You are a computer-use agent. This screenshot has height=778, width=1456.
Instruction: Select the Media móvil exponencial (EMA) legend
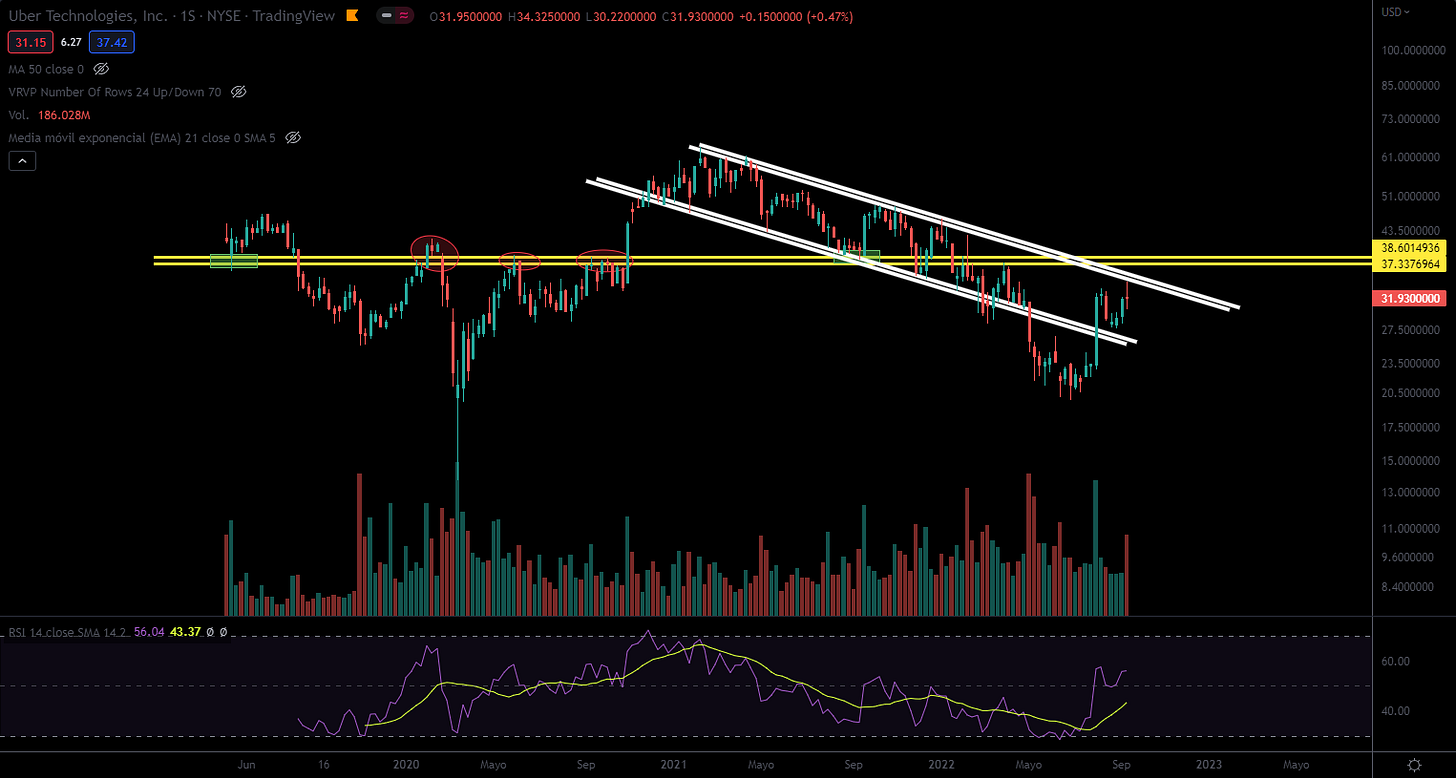coord(143,137)
